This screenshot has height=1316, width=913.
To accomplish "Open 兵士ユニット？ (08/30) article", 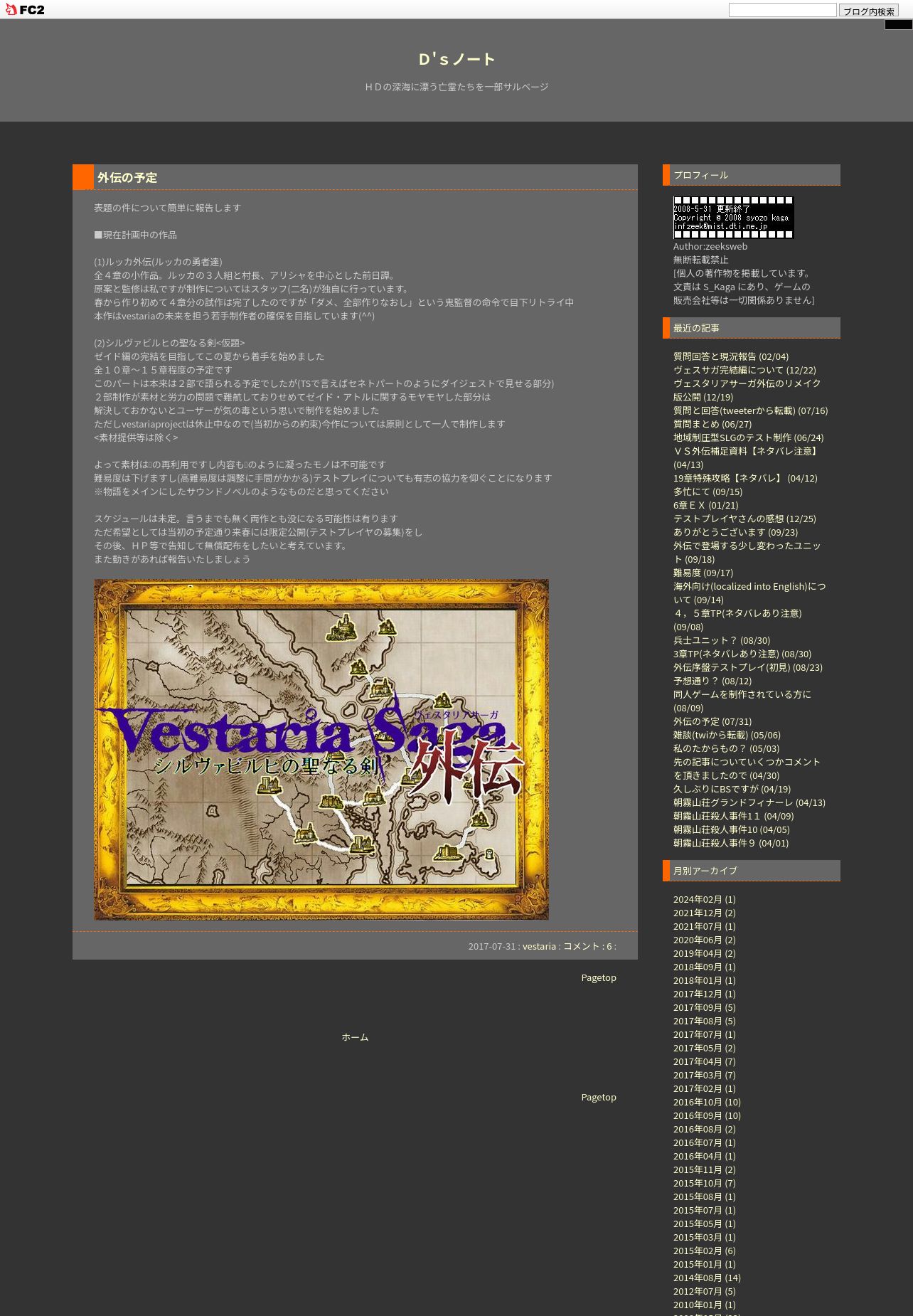I will pos(722,640).
